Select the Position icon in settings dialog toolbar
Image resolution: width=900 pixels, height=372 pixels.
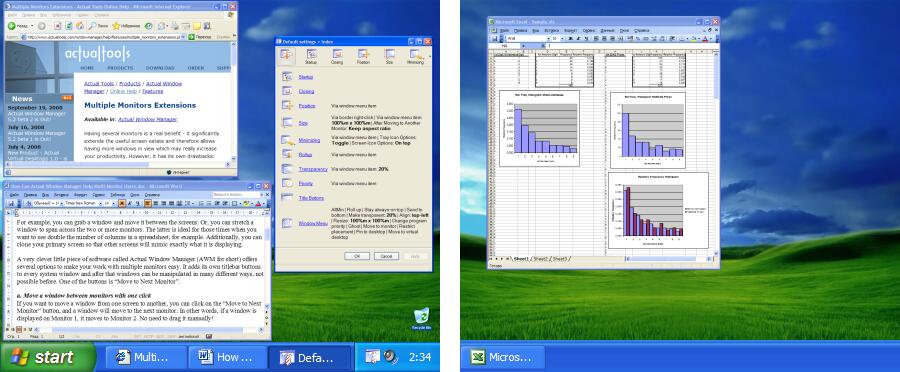pyautogui.click(x=363, y=56)
